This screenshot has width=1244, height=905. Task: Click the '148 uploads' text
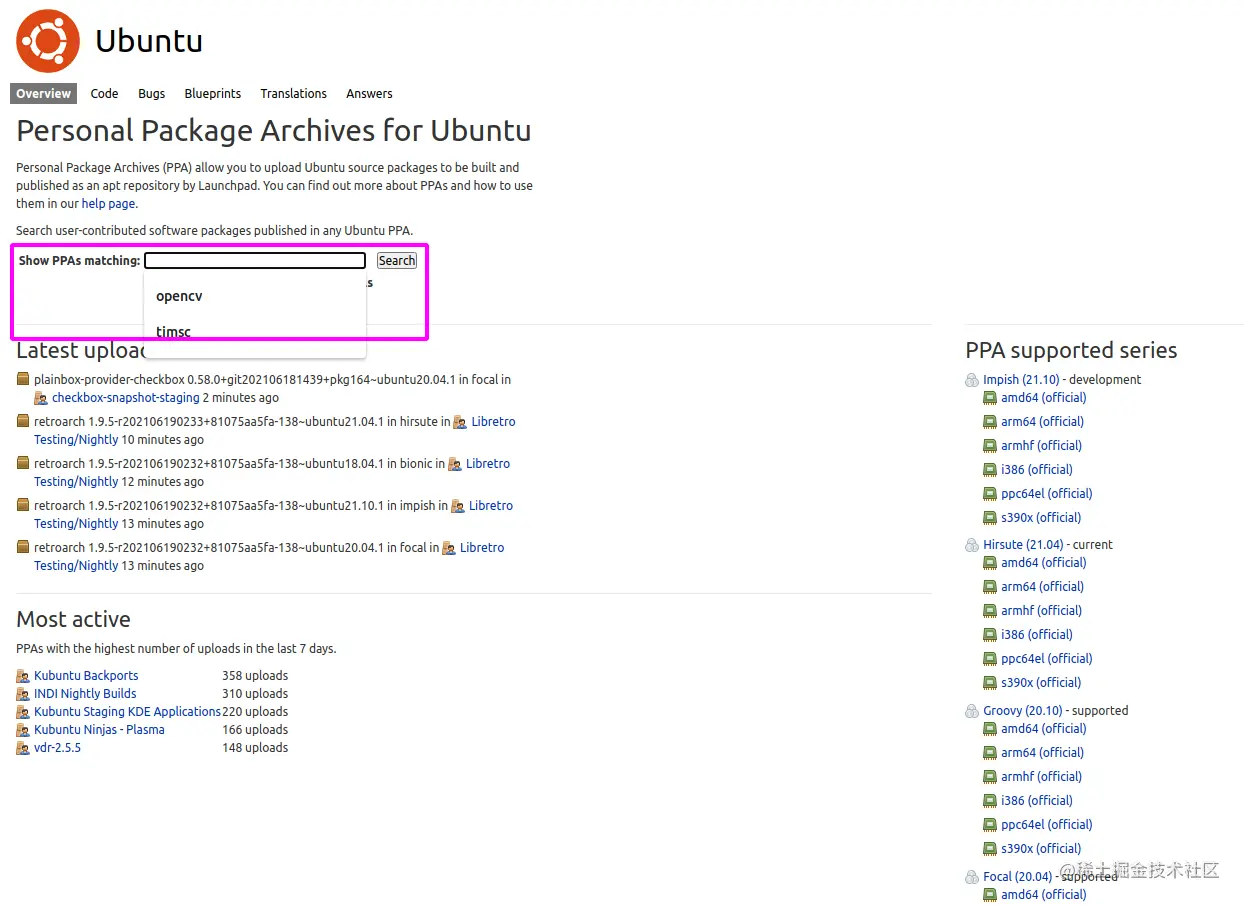255,747
